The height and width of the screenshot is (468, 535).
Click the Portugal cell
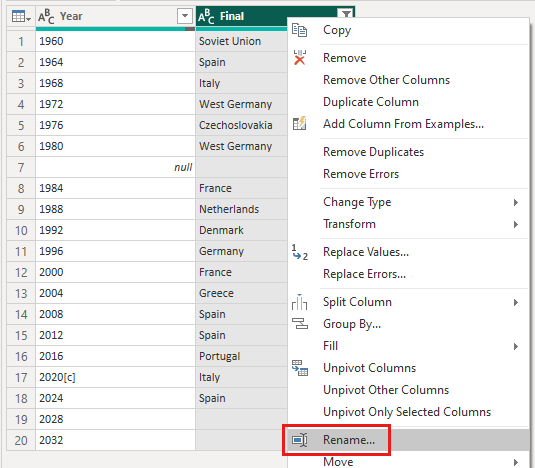pos(241,356)
